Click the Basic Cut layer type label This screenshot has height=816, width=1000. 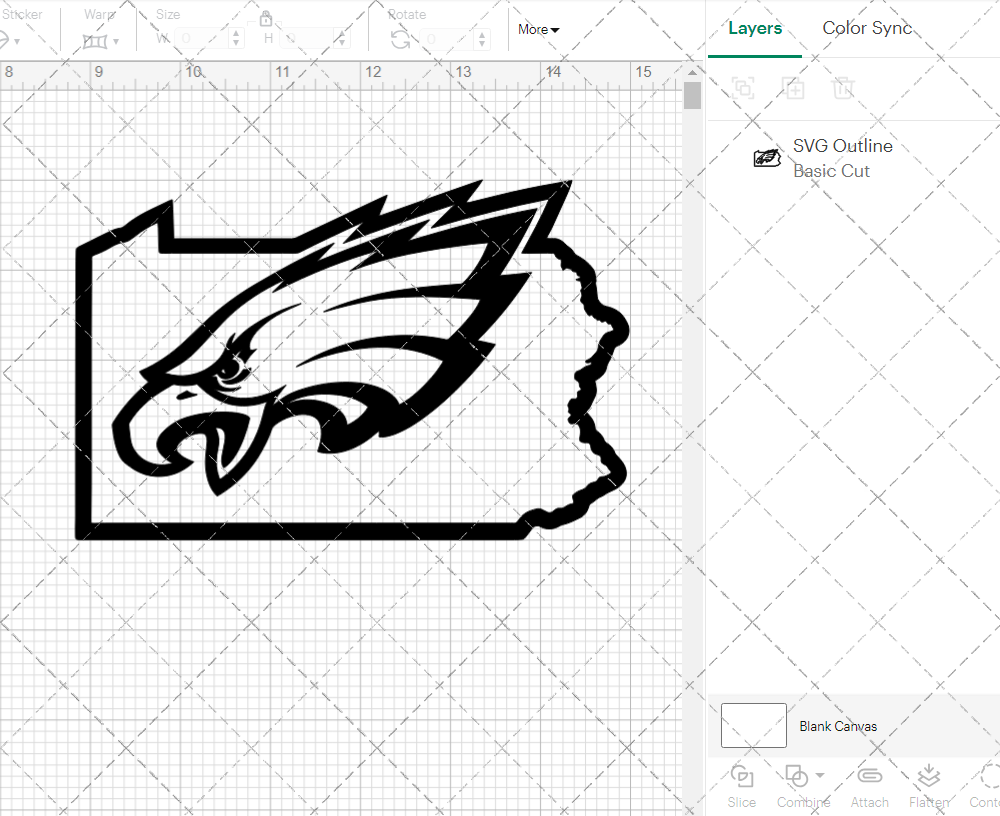click(x=831, y=171)
